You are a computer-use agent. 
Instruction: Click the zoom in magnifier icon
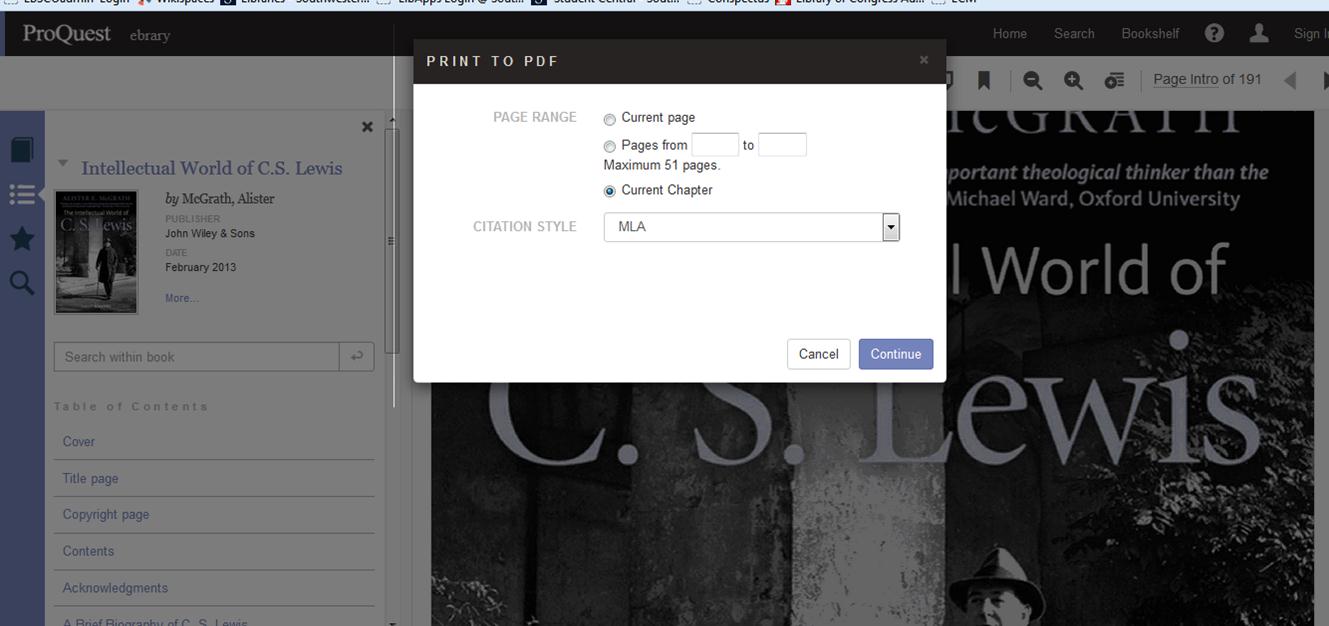coord(1073,80)
